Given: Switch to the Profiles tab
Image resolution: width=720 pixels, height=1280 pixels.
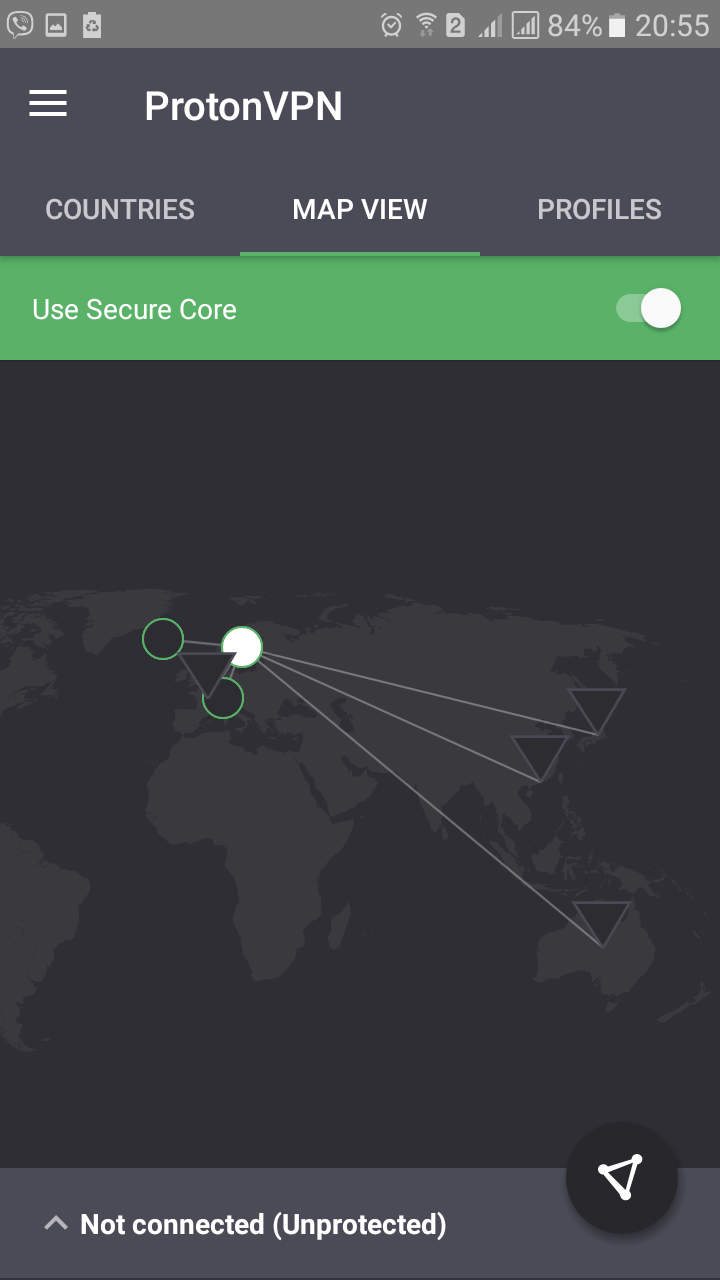Looking at the screenshot, I should (x=600, y=209).
